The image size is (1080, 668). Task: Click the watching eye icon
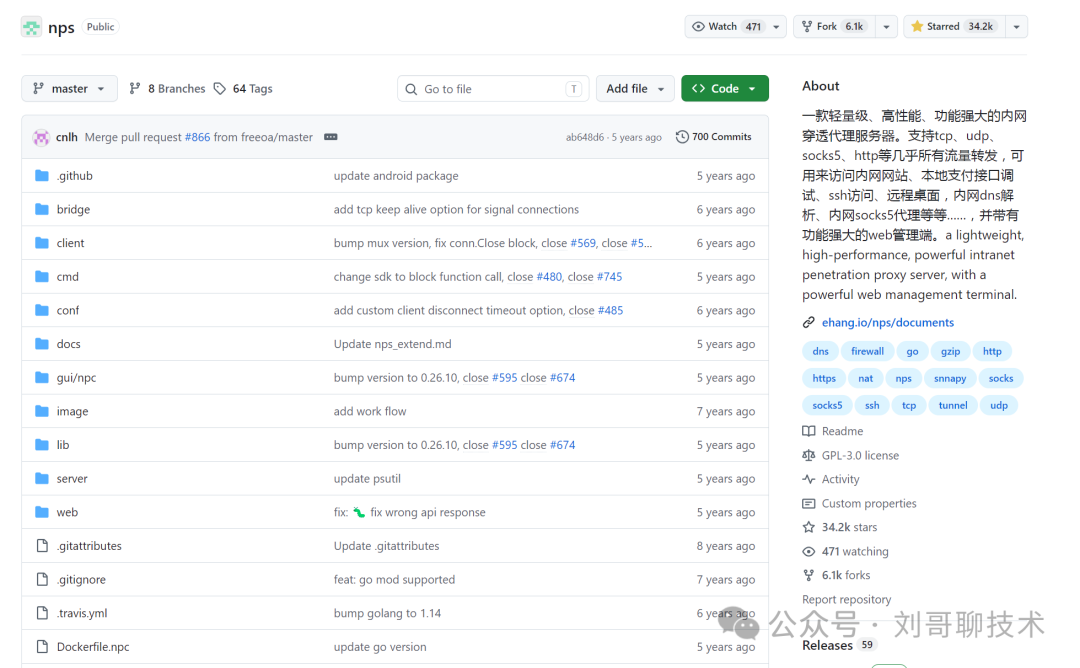pyautogui.click(x=809, y=552)
